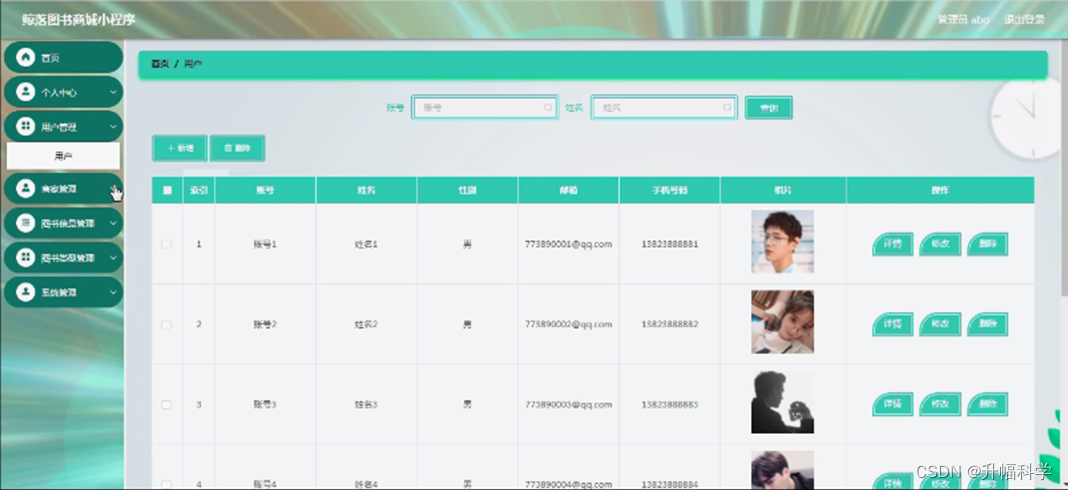1068x490 pixels.
Task: Collapse the 用户管理 menu chevron
Action: [x=113, y=127]
